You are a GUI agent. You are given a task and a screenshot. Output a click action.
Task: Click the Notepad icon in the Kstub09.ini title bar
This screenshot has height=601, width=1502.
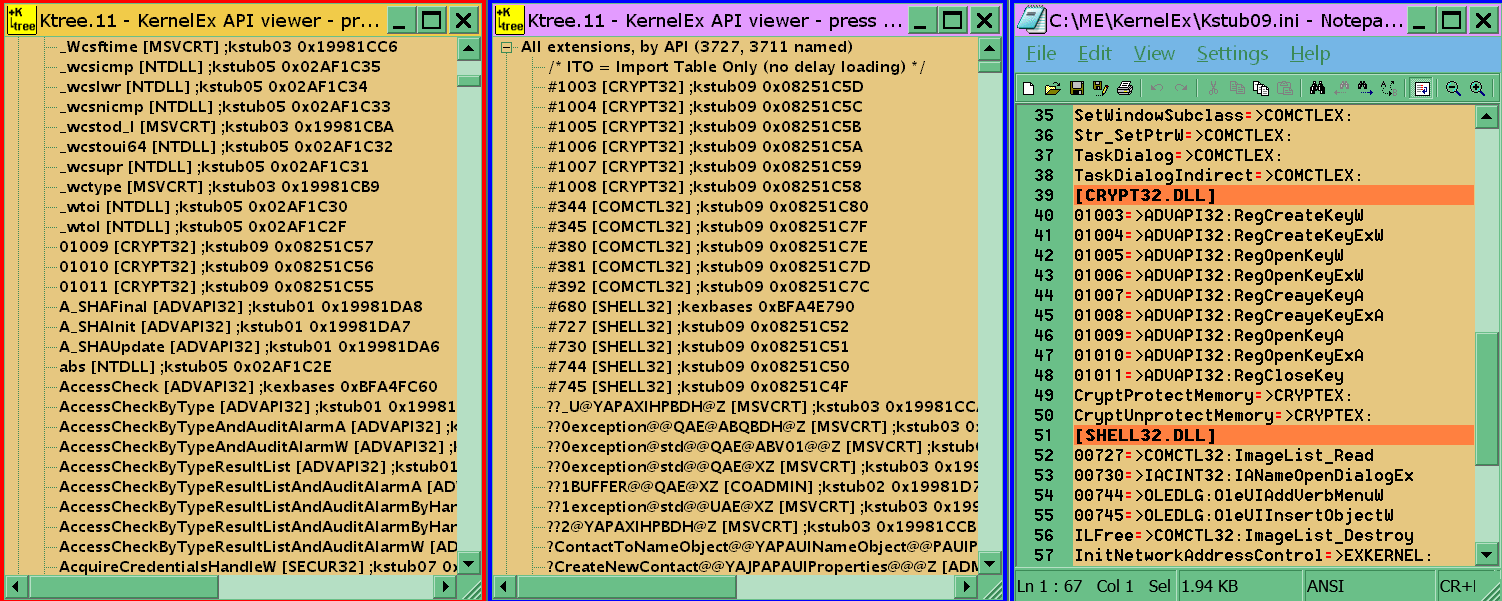pos(1032,20)
